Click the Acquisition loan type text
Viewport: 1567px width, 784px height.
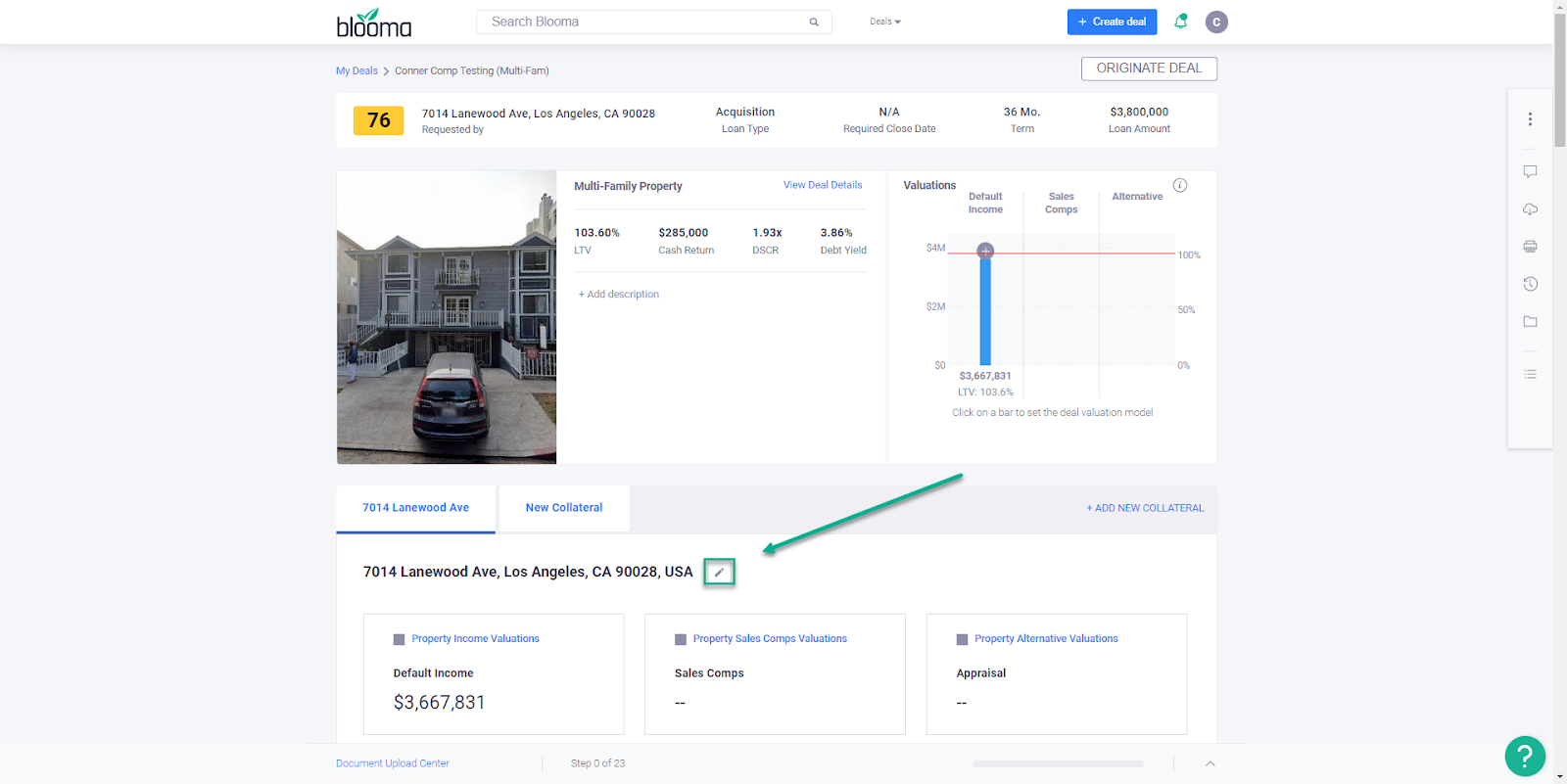(744, 113)
